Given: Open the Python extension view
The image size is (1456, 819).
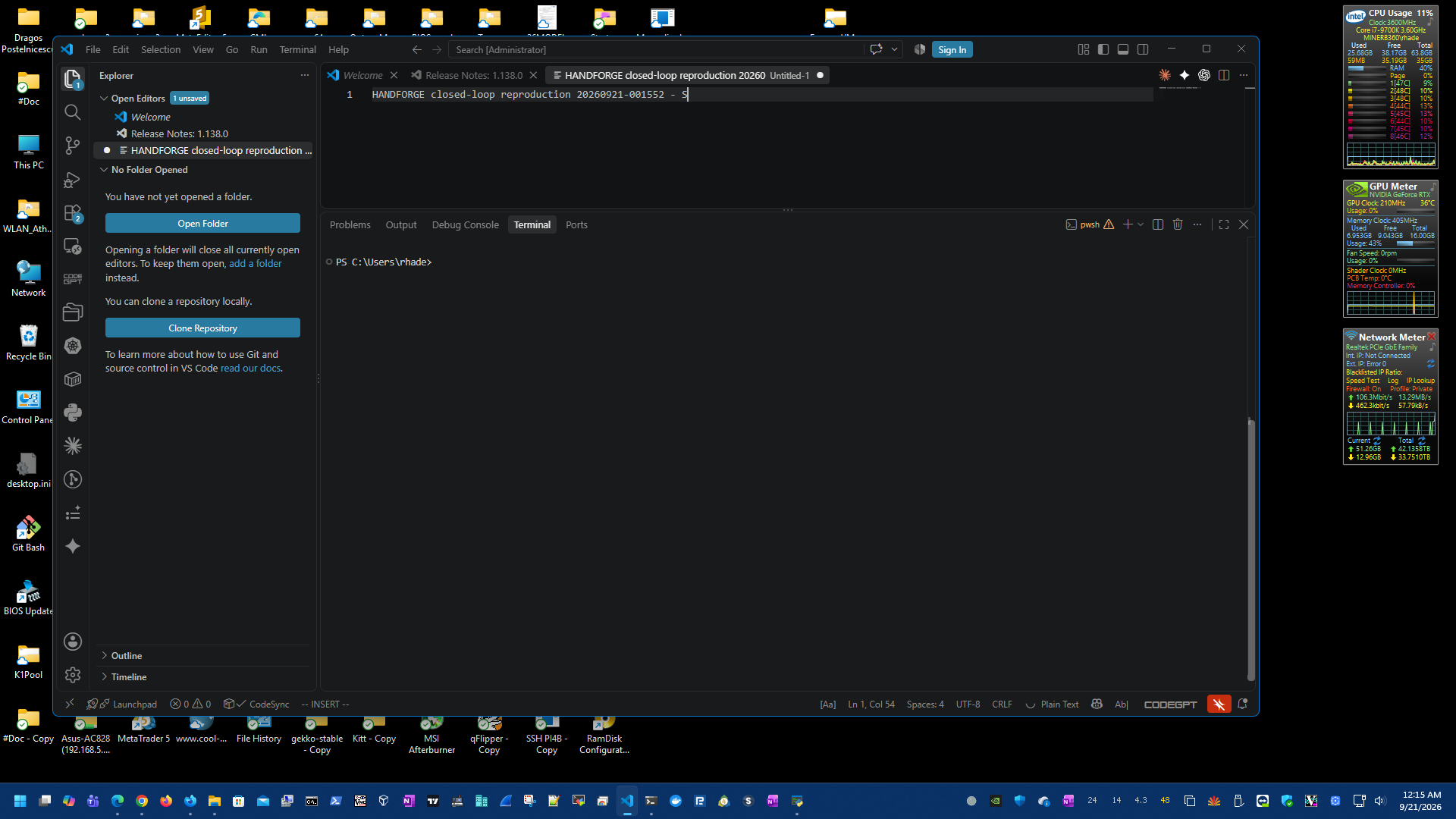Looking at the screenshot, I should [73, 413].
